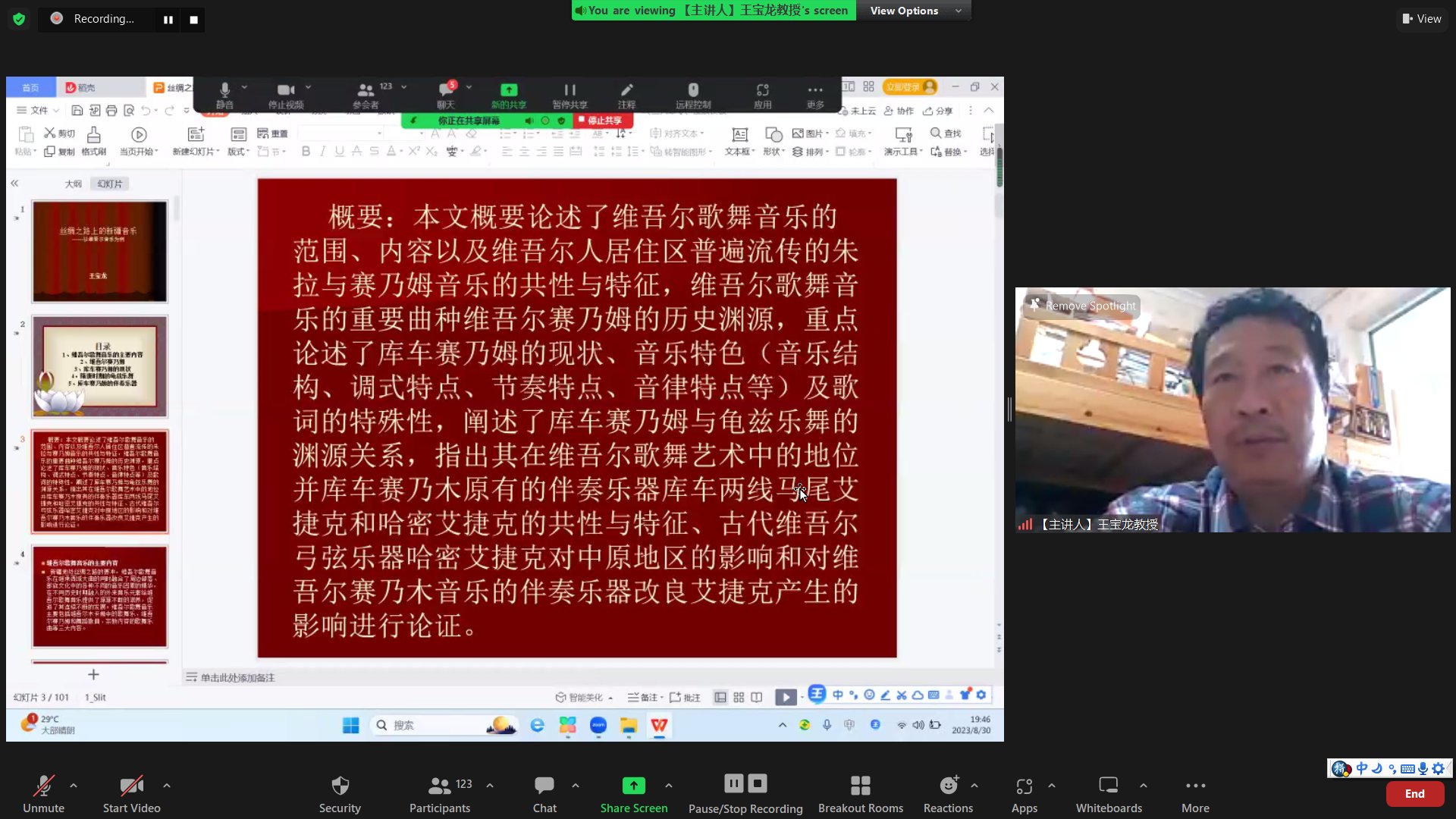Open the Apps icon
This screenshot has height=819, width=1456.
(x=1024, y=786)
